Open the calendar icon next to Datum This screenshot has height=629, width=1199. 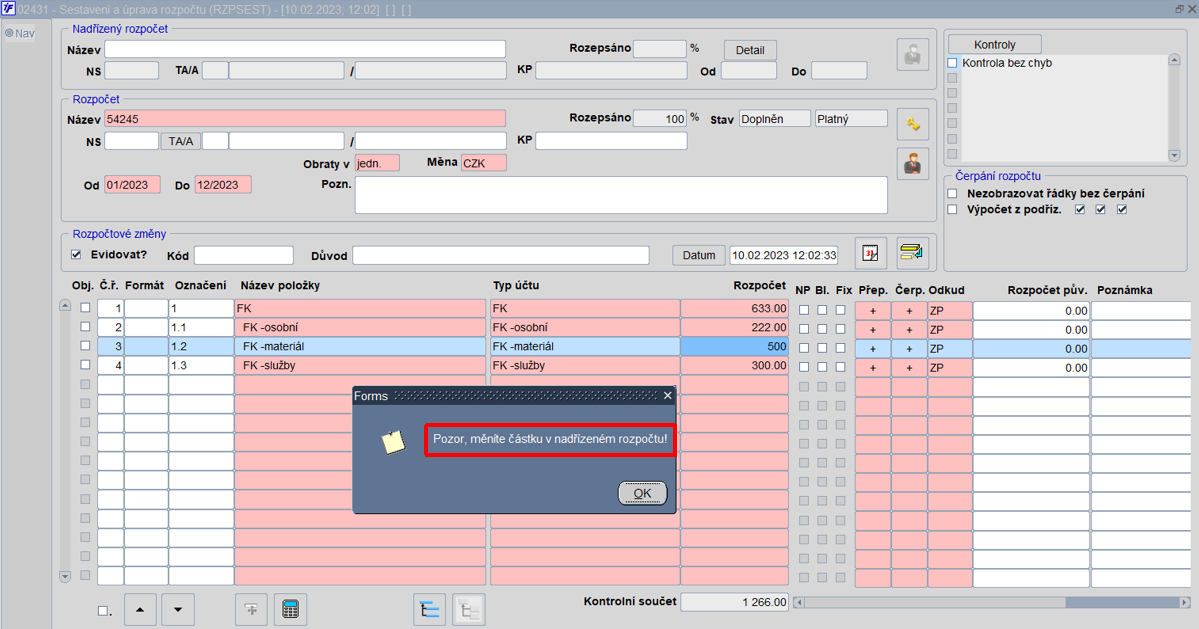coord(870,254)
